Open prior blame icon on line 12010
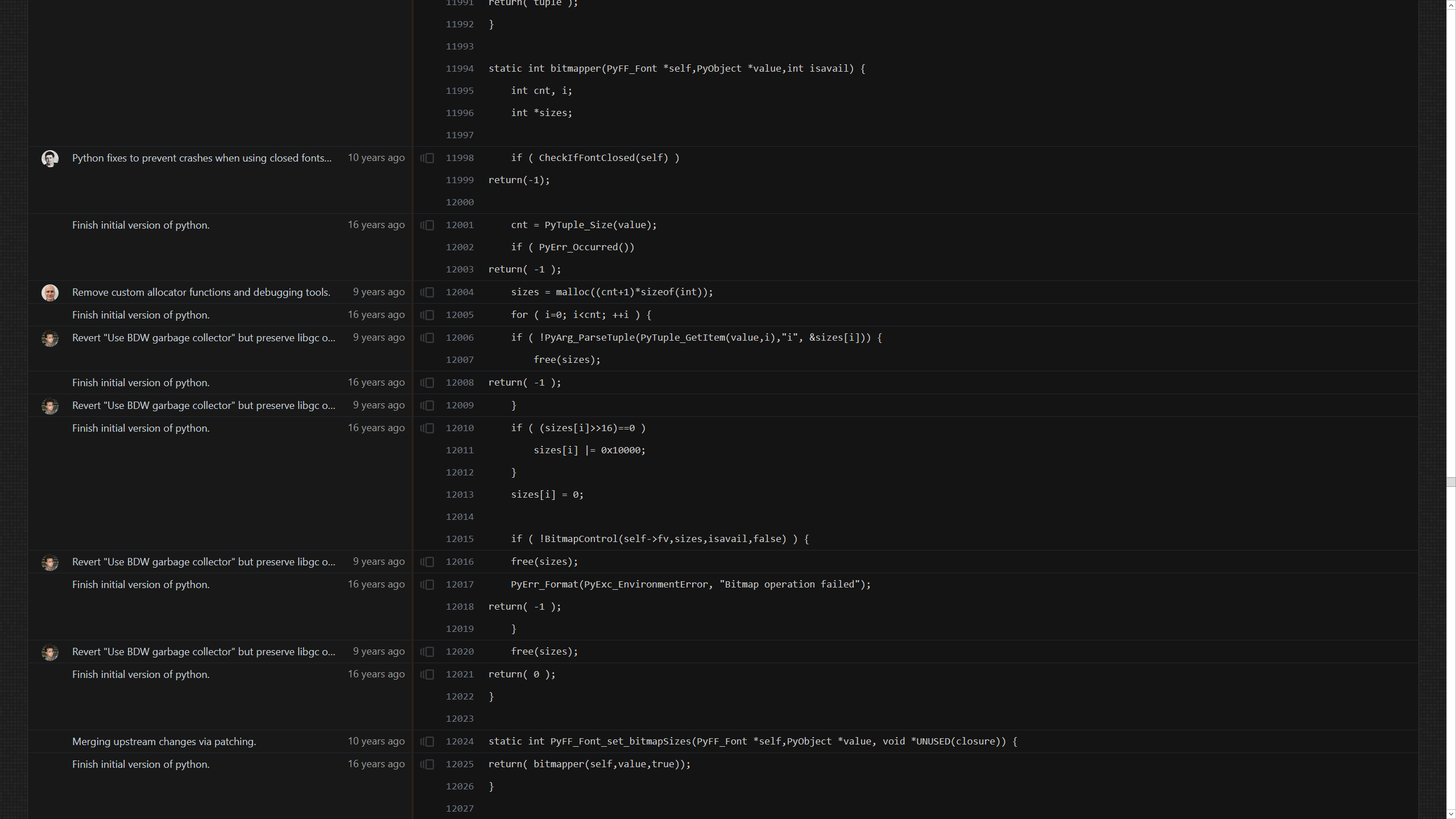Screen dimensions: 1456x819 coord(427,428)
